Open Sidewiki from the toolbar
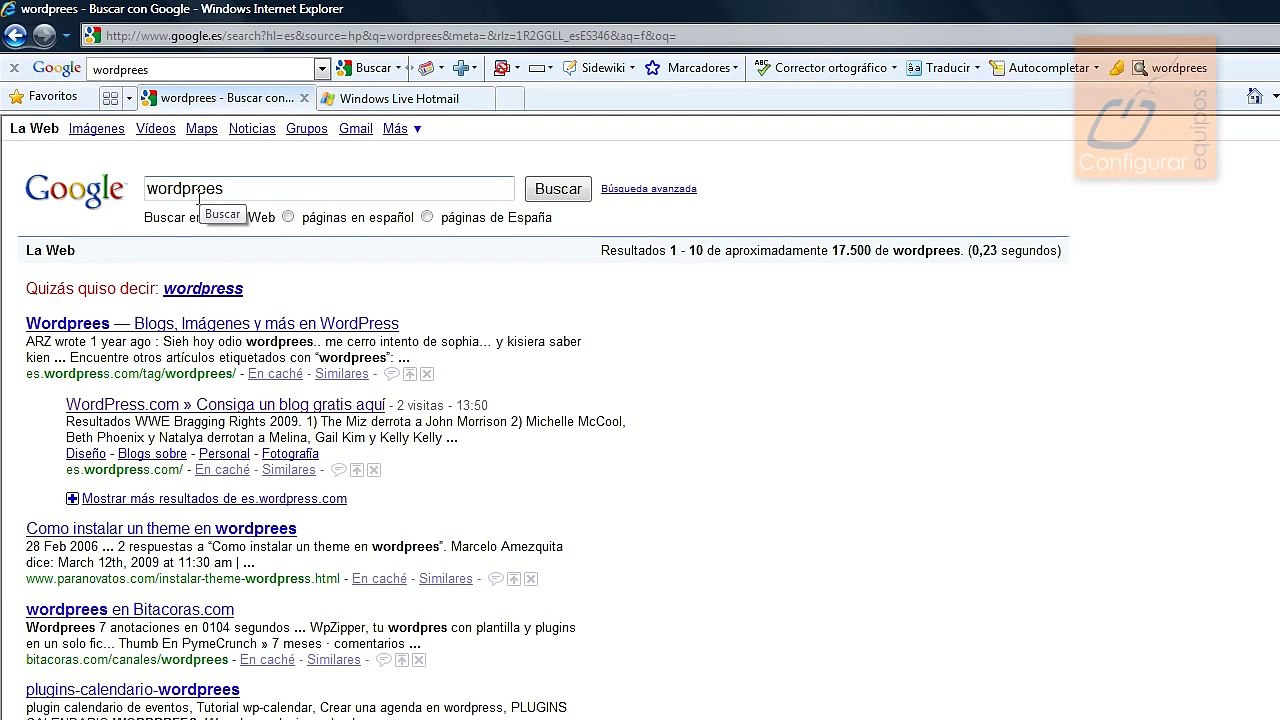The height and width of the screenshot is (720, 1280). pyautogui.click(x=594, y=68)
